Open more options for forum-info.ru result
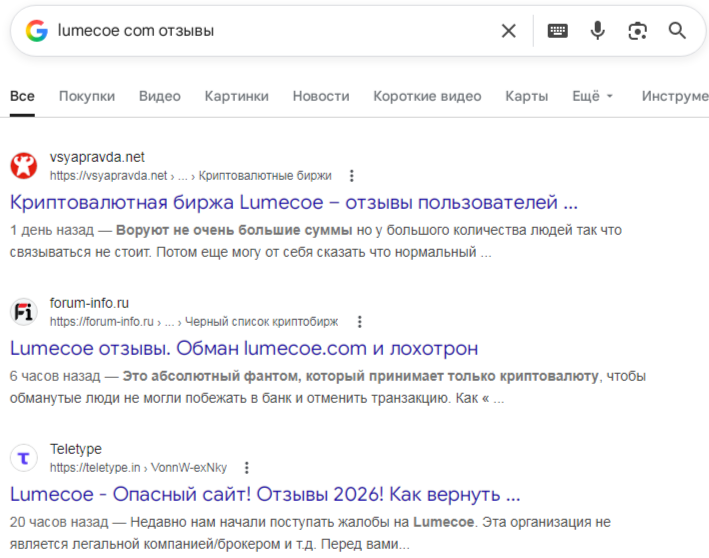Screen dimensions: 709x558 [x=359, y=322]
